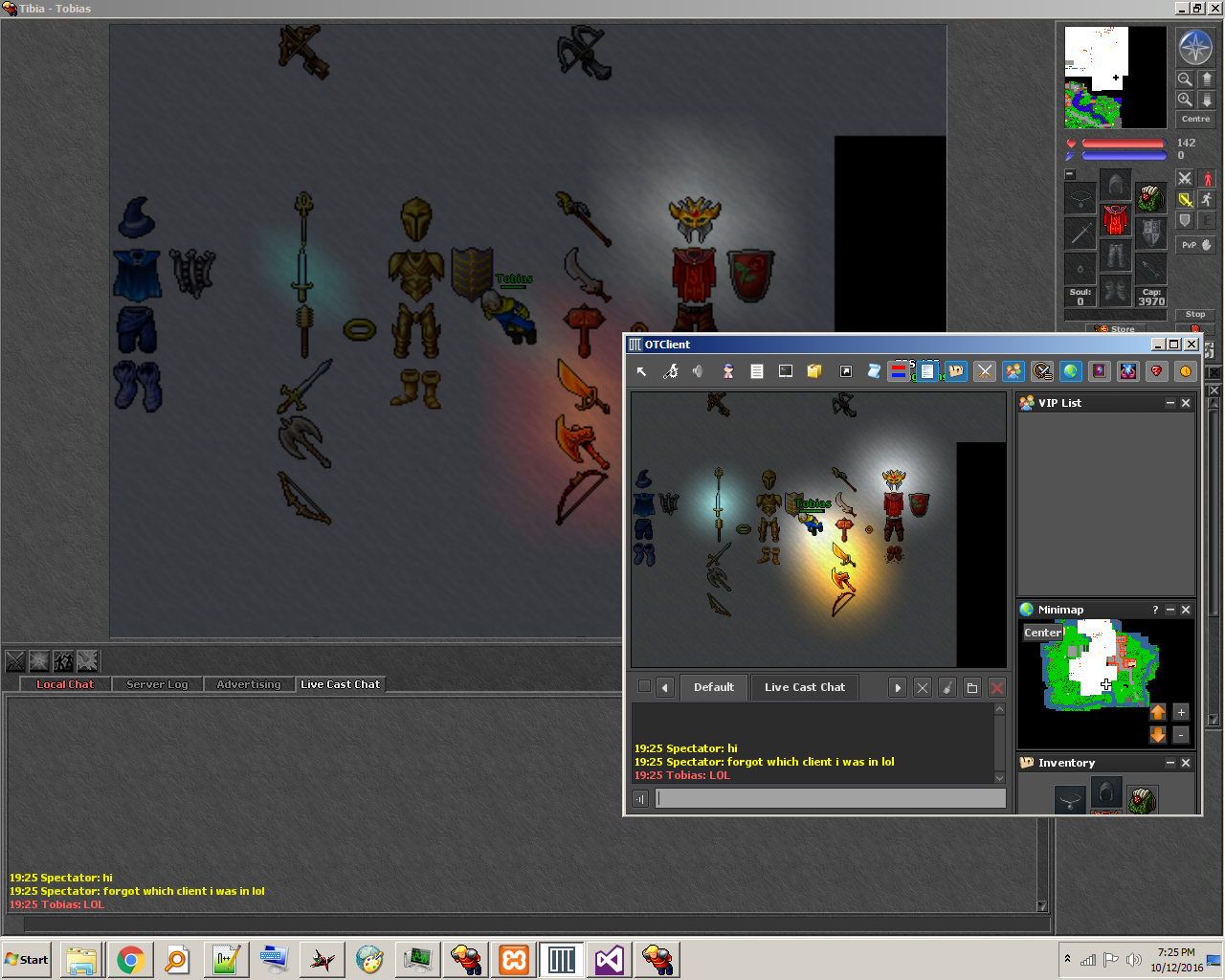Toggle VIP list people icon in OTClient toolbar
This screenshot has width=1225, height=980.
pos(1013,371)
